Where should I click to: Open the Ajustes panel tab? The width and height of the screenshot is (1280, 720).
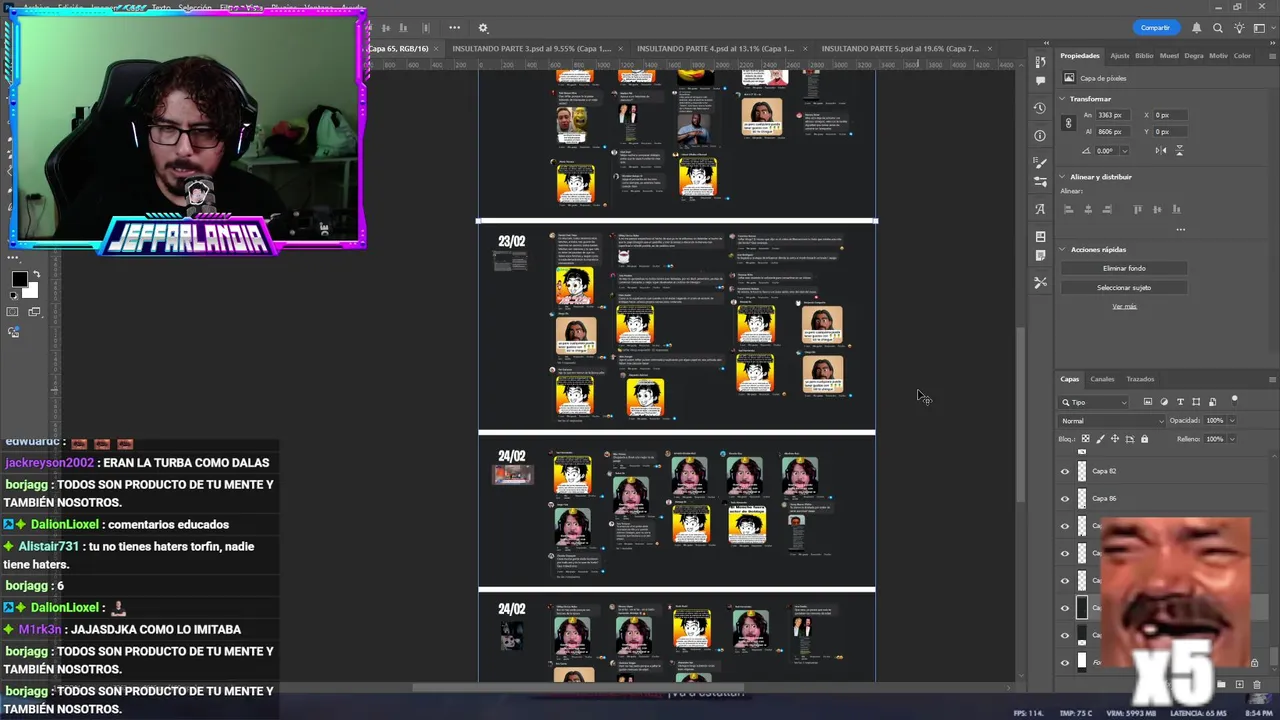coord(1120,56)
